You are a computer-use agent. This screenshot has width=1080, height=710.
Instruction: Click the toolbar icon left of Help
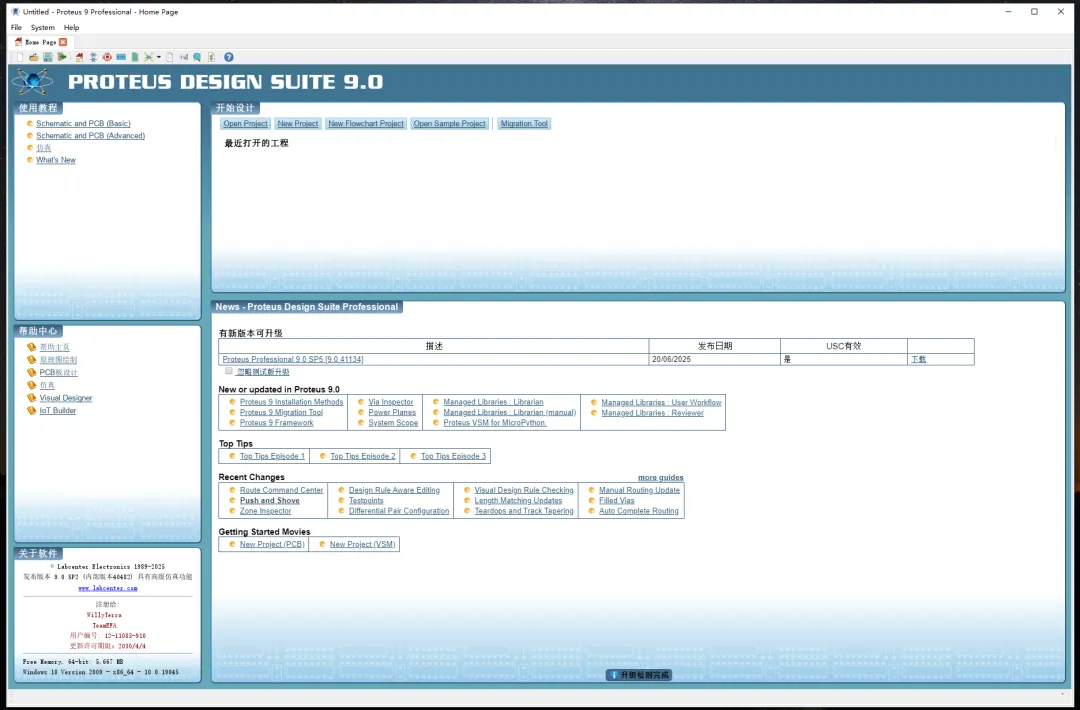click(211, 57)
